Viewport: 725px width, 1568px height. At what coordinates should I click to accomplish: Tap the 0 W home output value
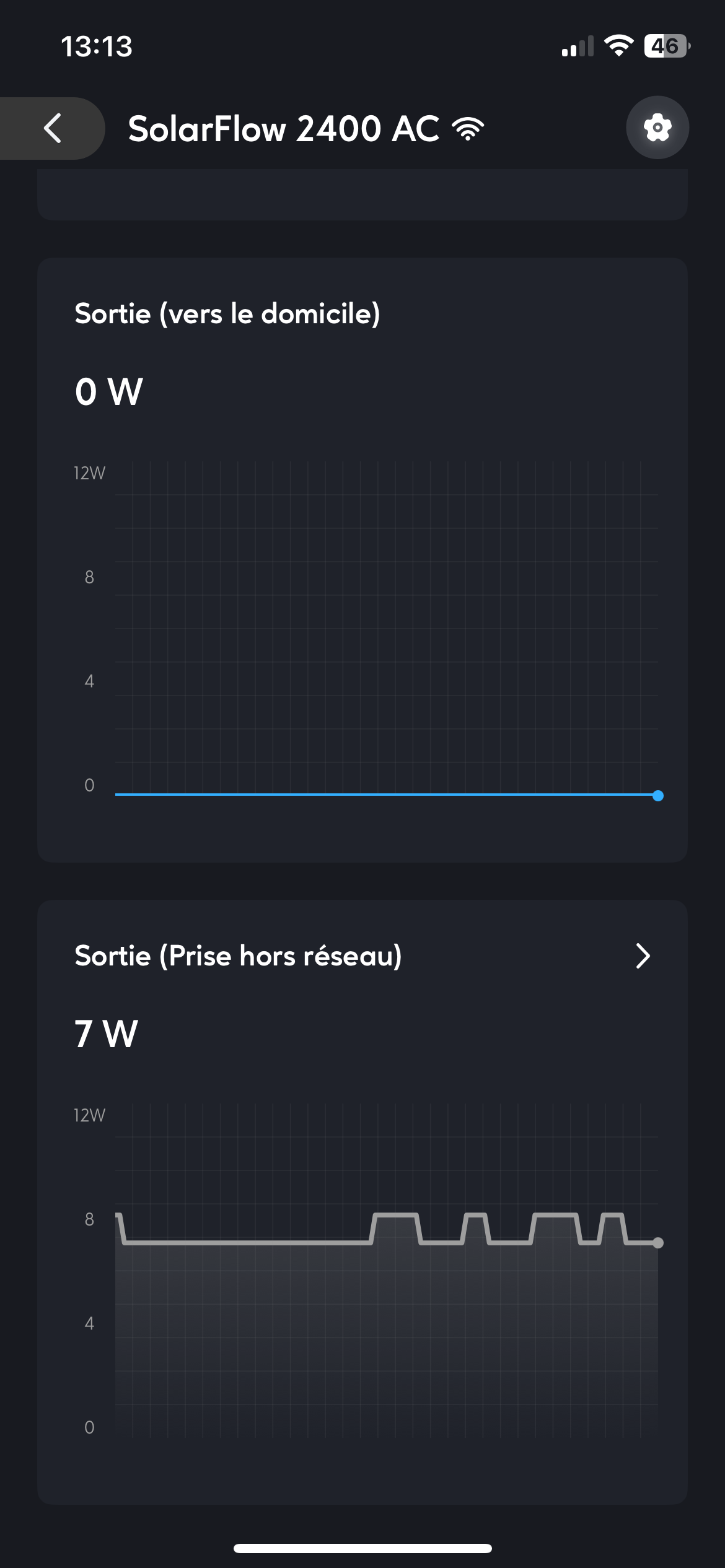109,392
